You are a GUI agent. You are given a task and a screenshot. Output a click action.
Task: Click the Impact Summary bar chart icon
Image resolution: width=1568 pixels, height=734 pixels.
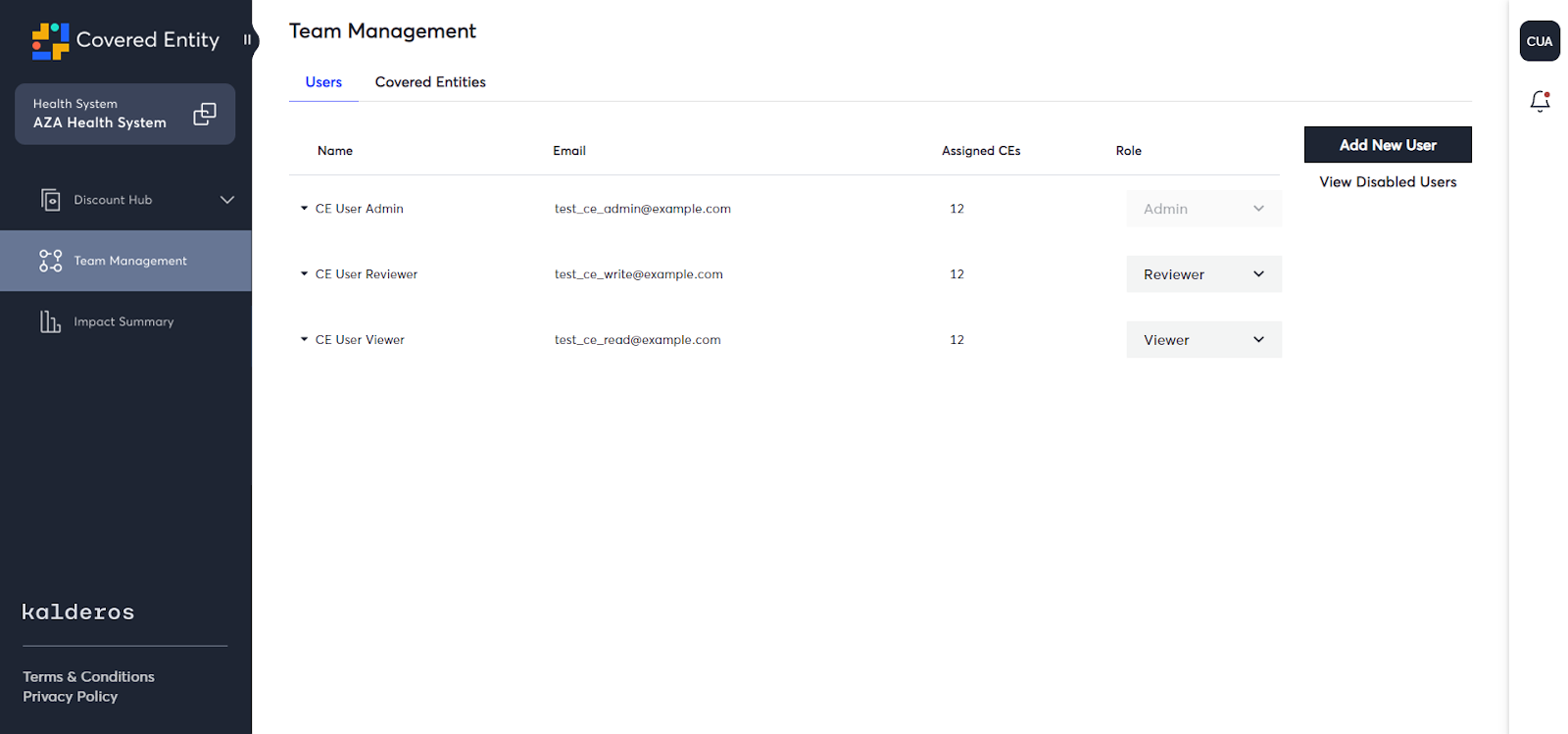point(50,321)
